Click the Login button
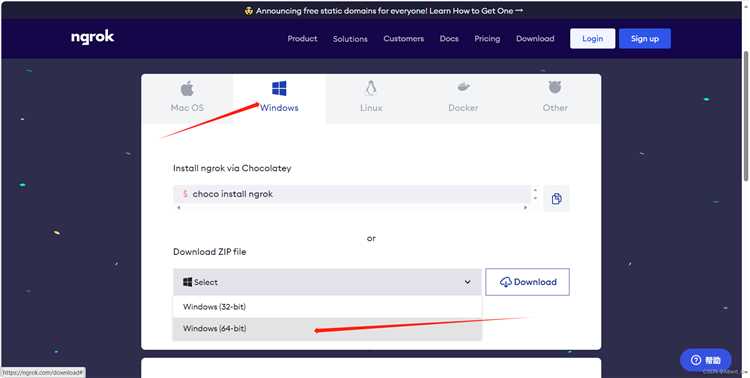This screenshot has width=750, height=378. [593, 39]
